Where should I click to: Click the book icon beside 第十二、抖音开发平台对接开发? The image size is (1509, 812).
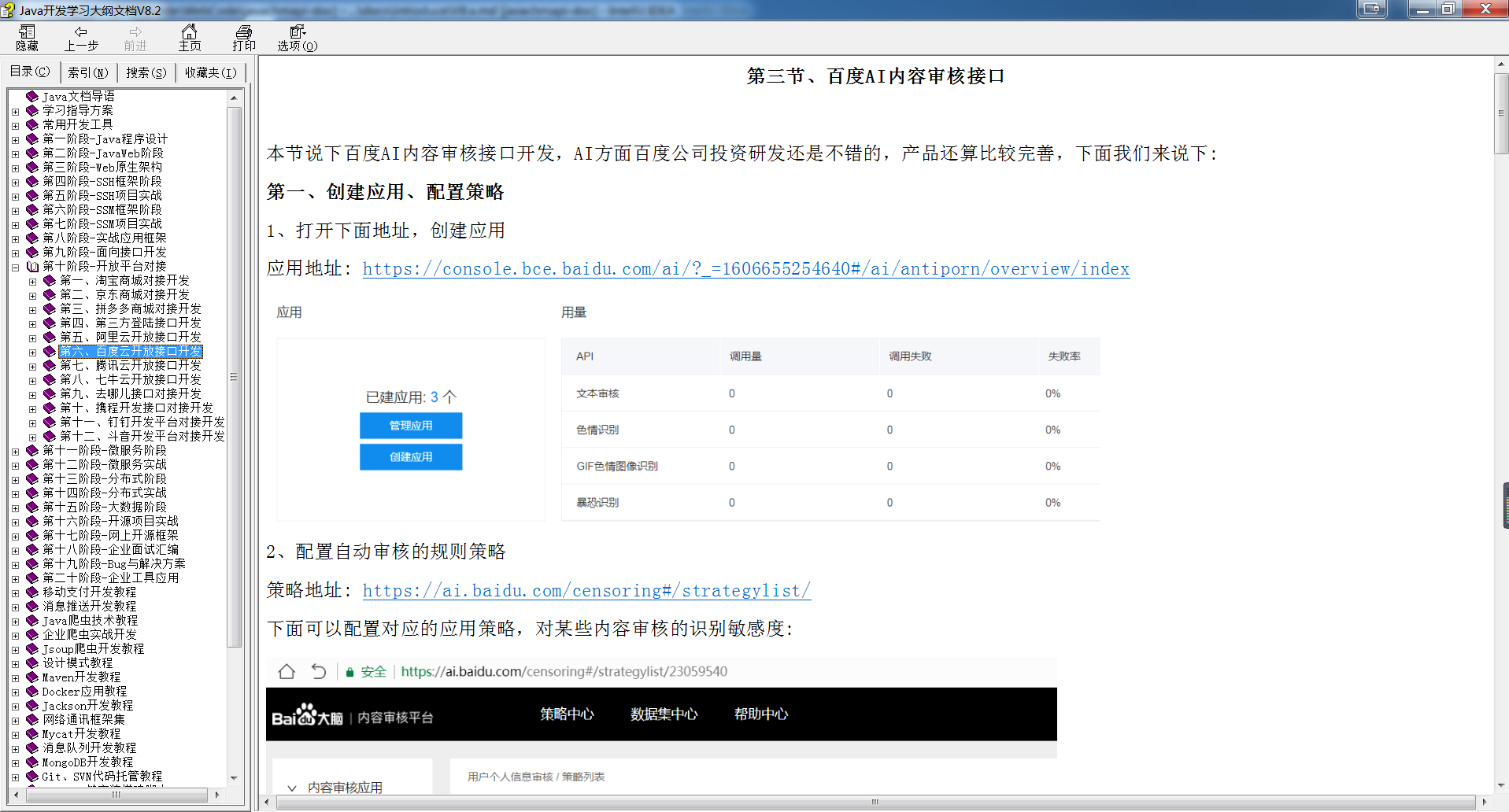[50, 436]
